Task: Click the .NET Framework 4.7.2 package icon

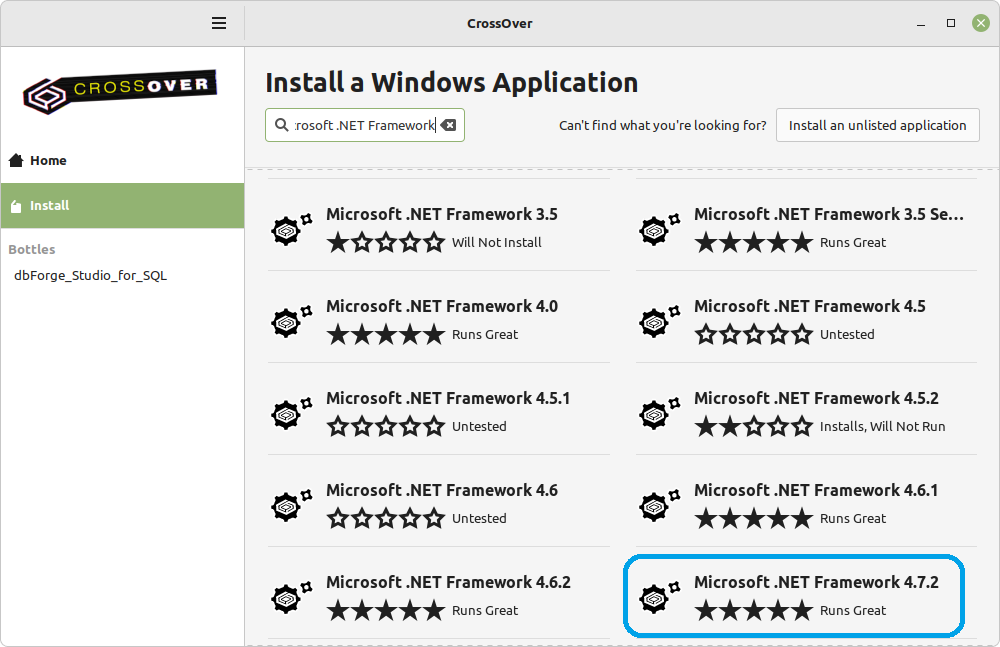Action: point(656,598)
